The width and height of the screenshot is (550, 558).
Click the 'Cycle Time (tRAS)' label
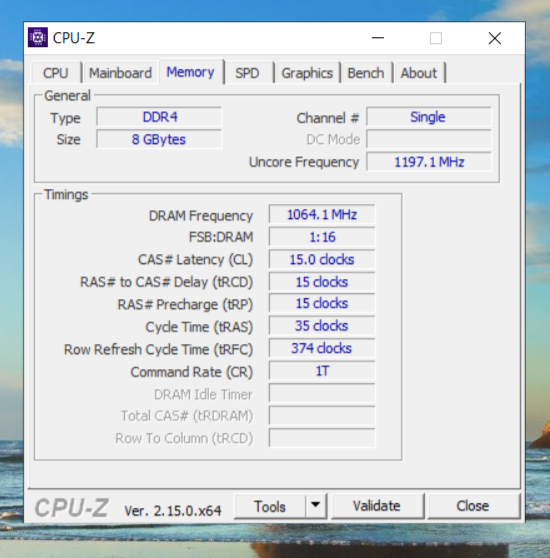pyautogui.click(x=199, y=327)
